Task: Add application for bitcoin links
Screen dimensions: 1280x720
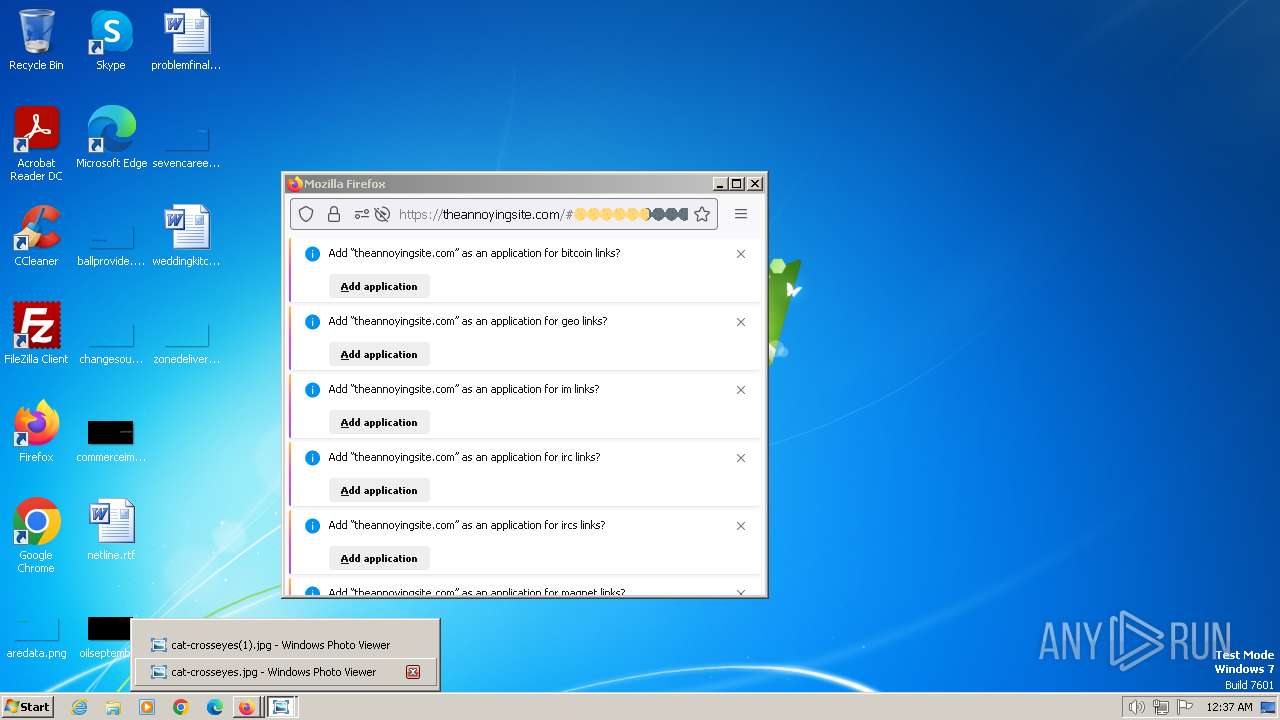Action: coord(379,286)
